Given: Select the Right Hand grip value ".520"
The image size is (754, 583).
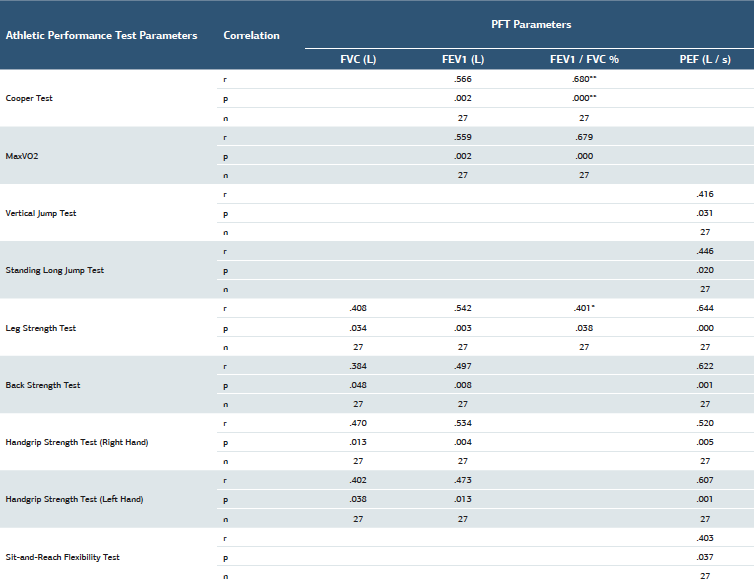Looking at the screenshot, I should click(x=705, y=423).
